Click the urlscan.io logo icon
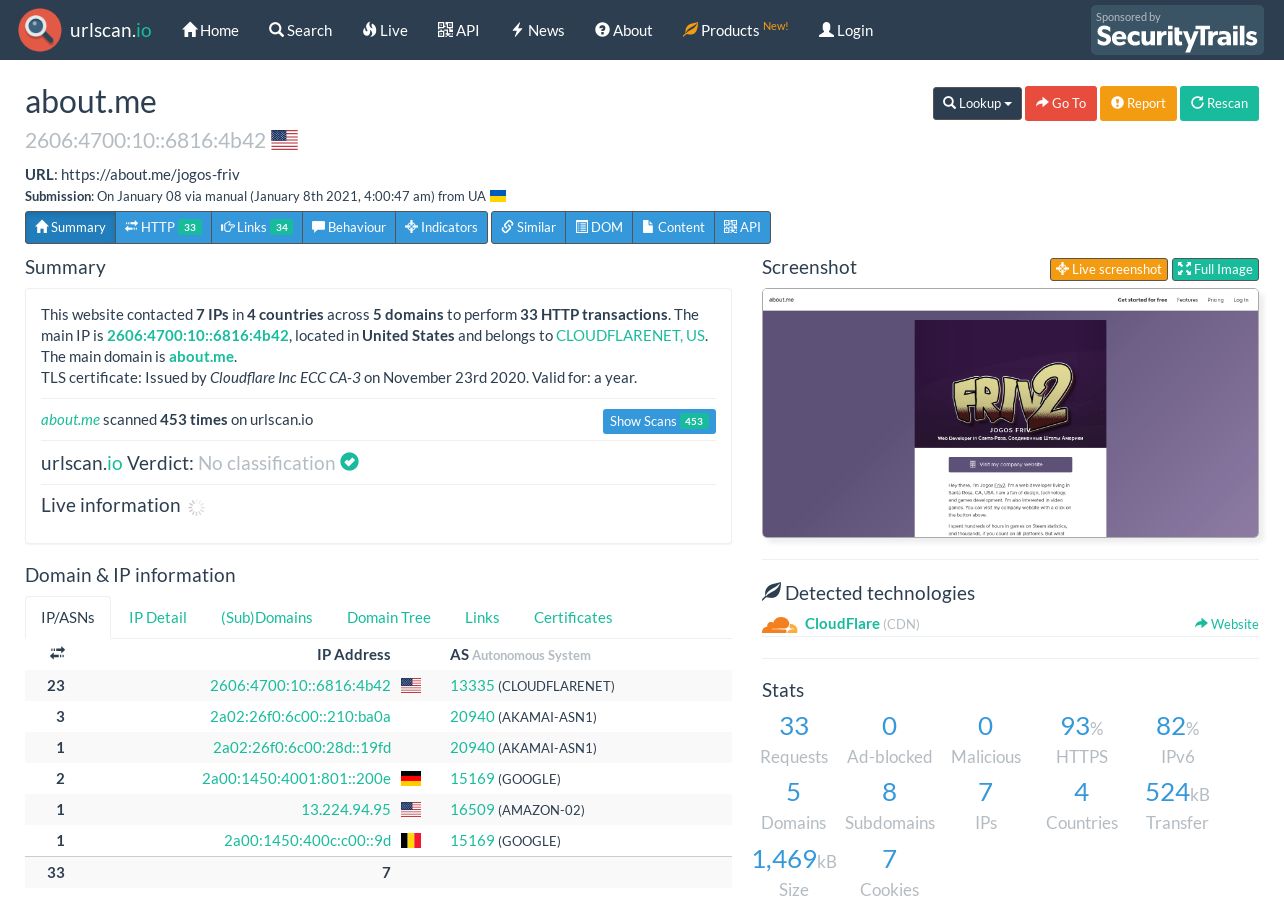 tap(40, 30)
